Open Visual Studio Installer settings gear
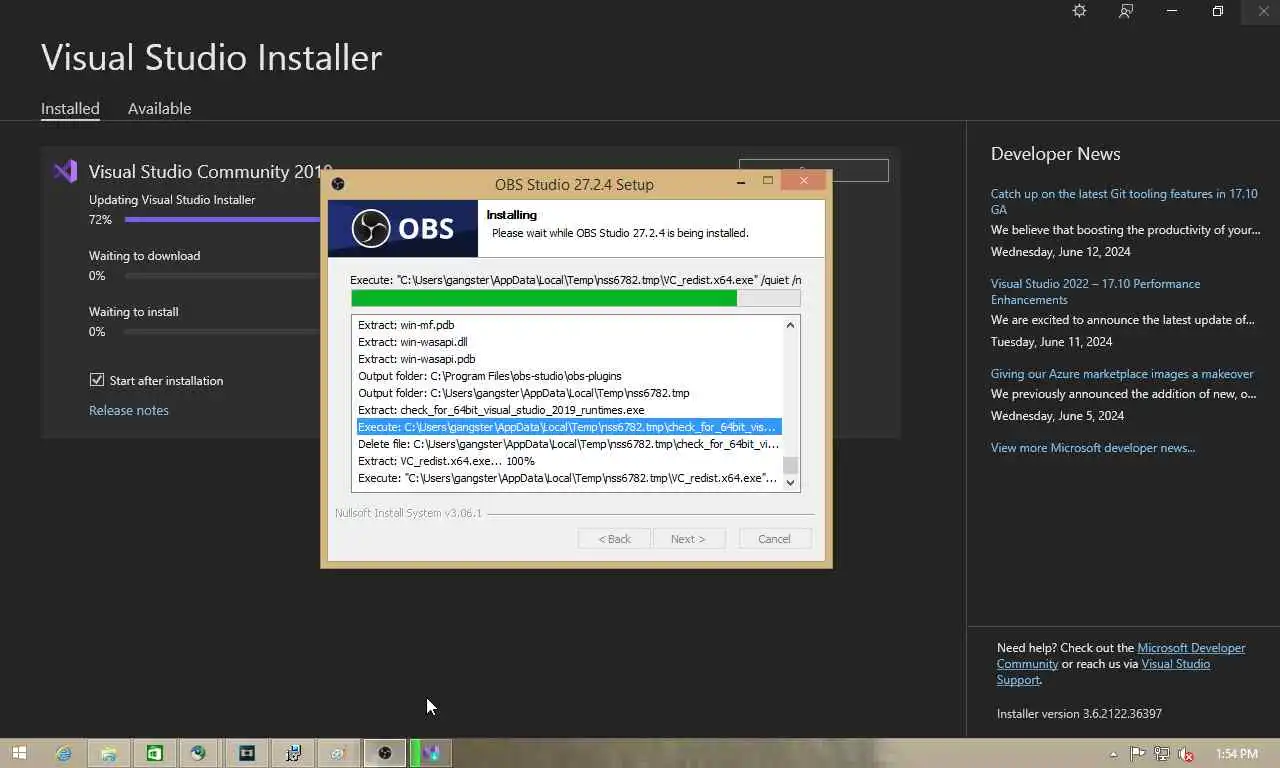Viewport: 1280px width, 768px height. point(1079,11)
